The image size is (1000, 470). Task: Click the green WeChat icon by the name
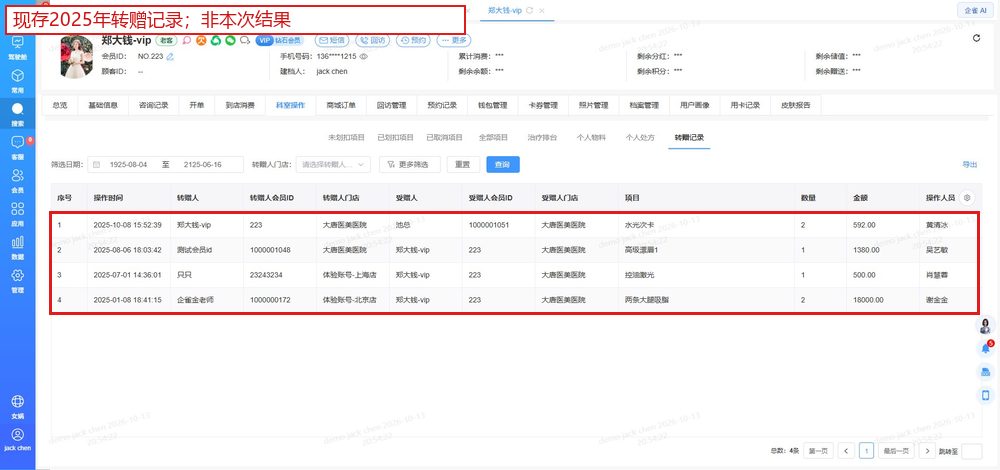point(230,40)
